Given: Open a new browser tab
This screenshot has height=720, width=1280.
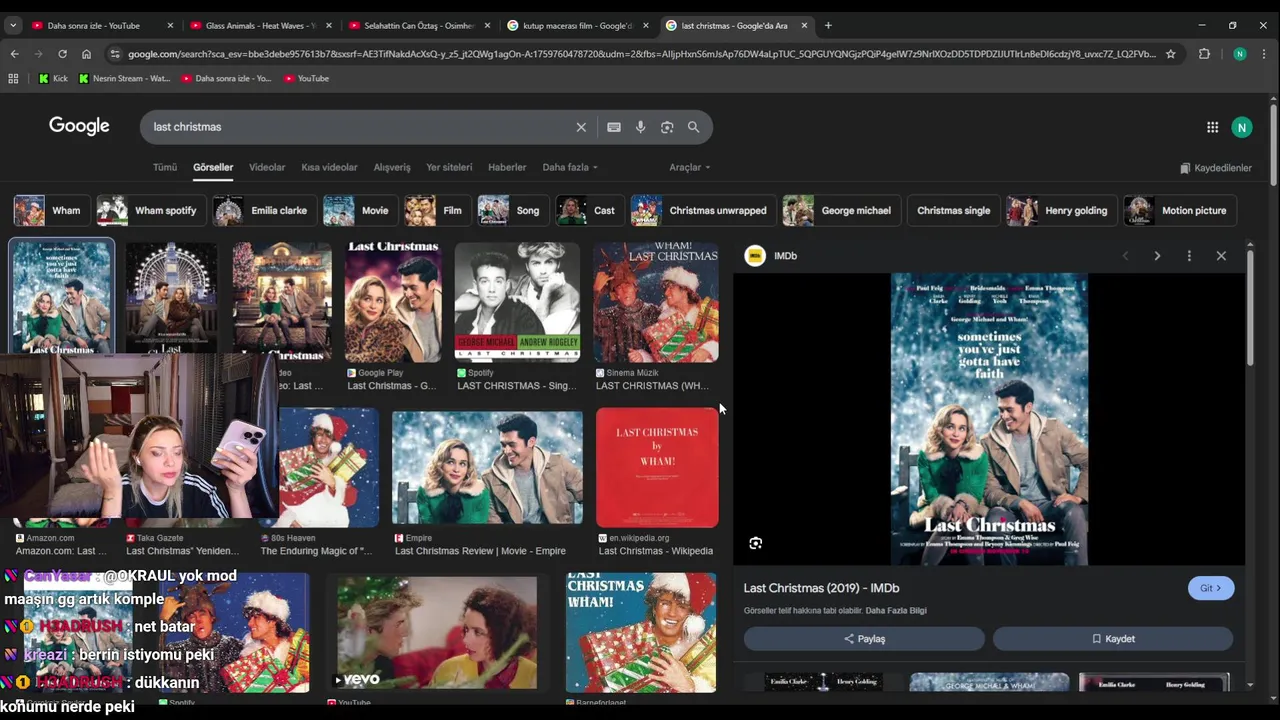Looking at the screenshot, I should [827, 25].
